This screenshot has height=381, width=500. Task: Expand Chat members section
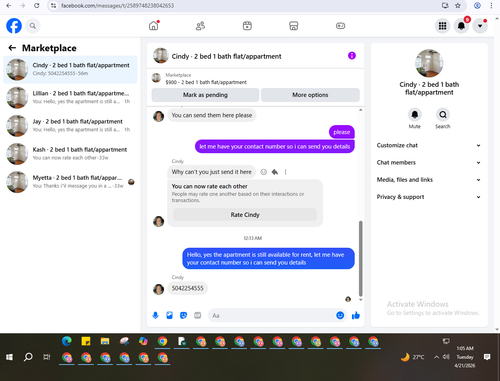[429, 163]
